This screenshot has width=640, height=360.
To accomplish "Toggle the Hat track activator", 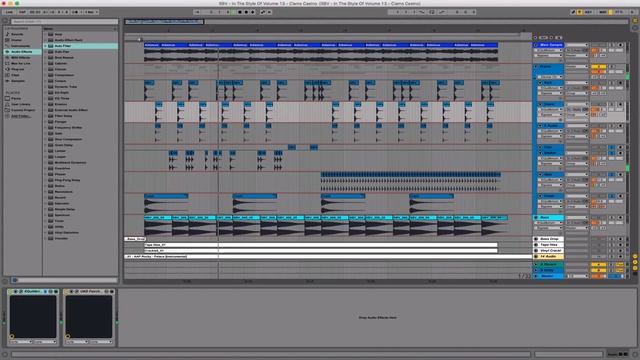I will pyautogui.click(x=598, y=175).
